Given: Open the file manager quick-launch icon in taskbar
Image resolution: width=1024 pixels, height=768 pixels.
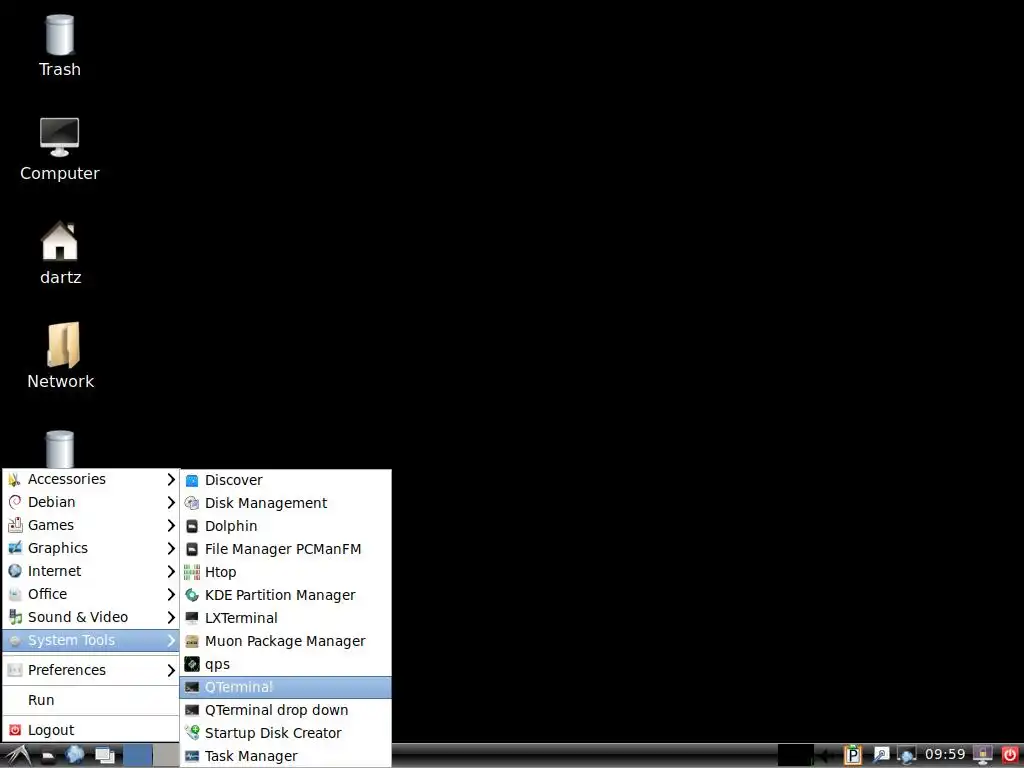Looking at the screenshot, I should [x=48, y=756].
